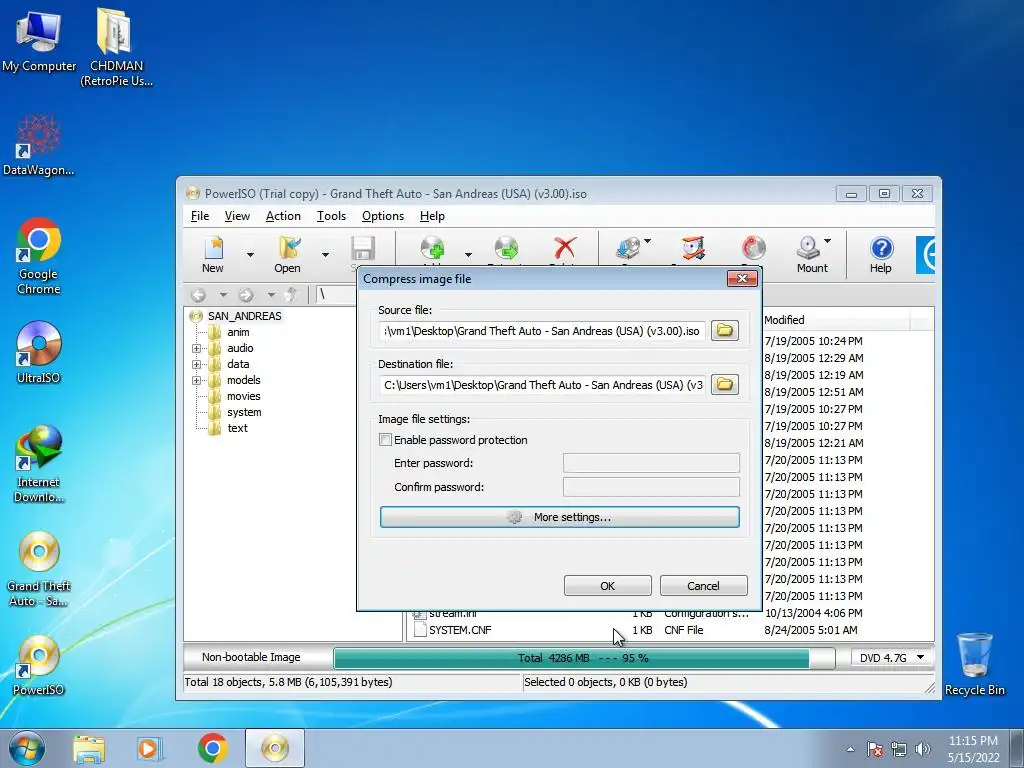Open the DVD 4.7G media size dropdown
The width and height of the screenshot is (1024, 768).
(891, 658)
